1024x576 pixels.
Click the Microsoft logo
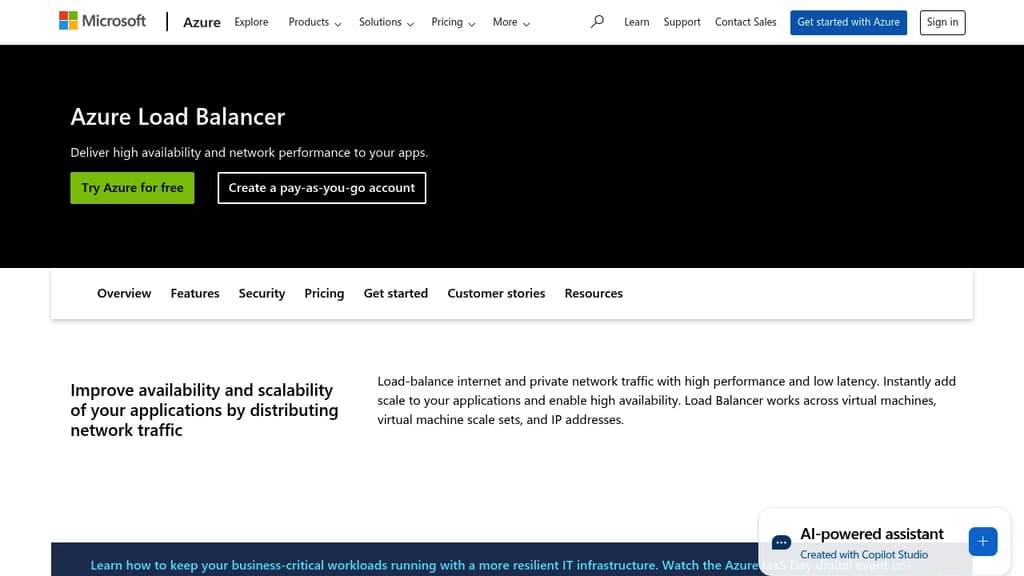click(103, 21)
